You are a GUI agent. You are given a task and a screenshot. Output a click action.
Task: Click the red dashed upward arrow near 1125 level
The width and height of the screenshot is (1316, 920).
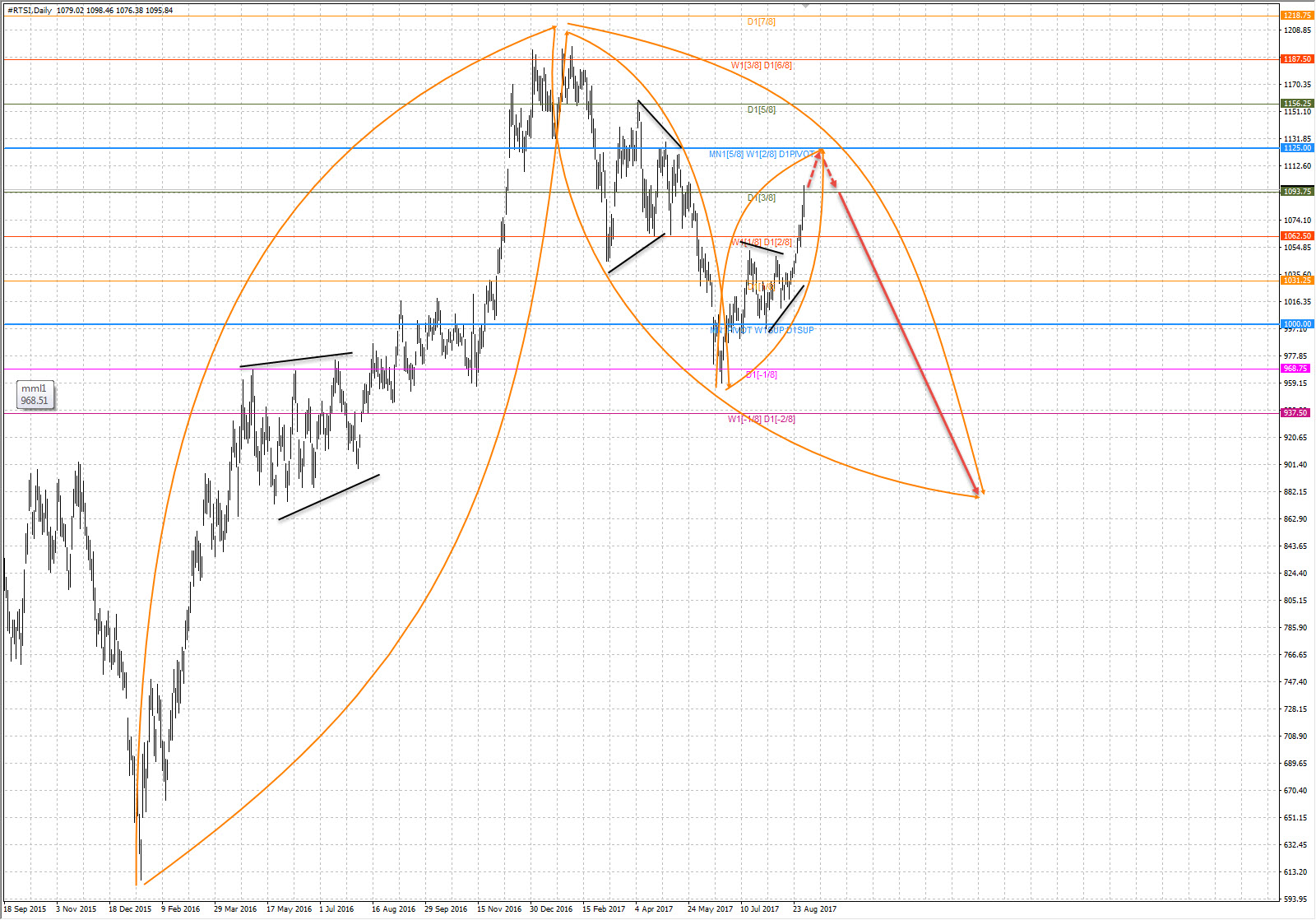[813, 170]
